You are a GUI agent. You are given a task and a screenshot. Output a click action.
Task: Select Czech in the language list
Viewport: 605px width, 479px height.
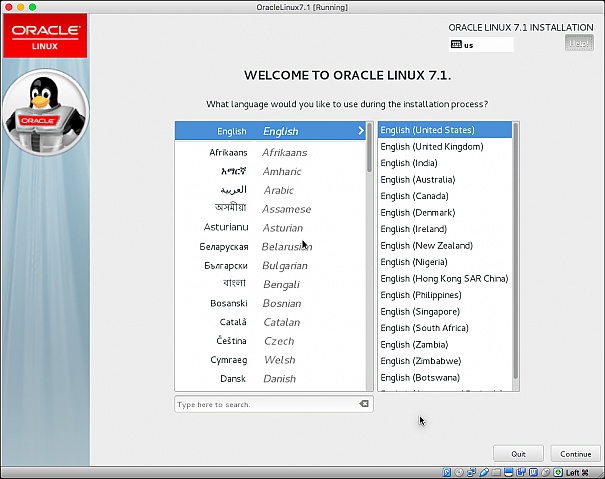[270, 341]
